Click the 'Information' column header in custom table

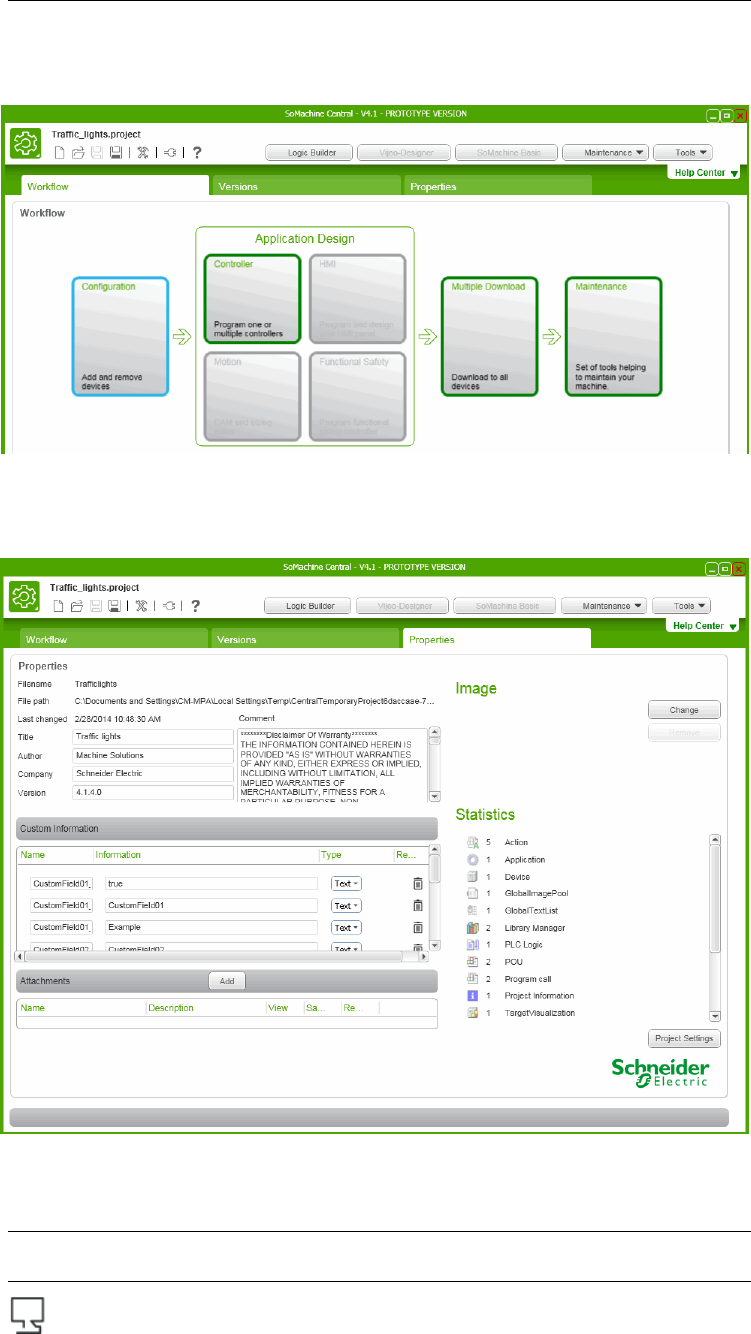click(118, 855)
